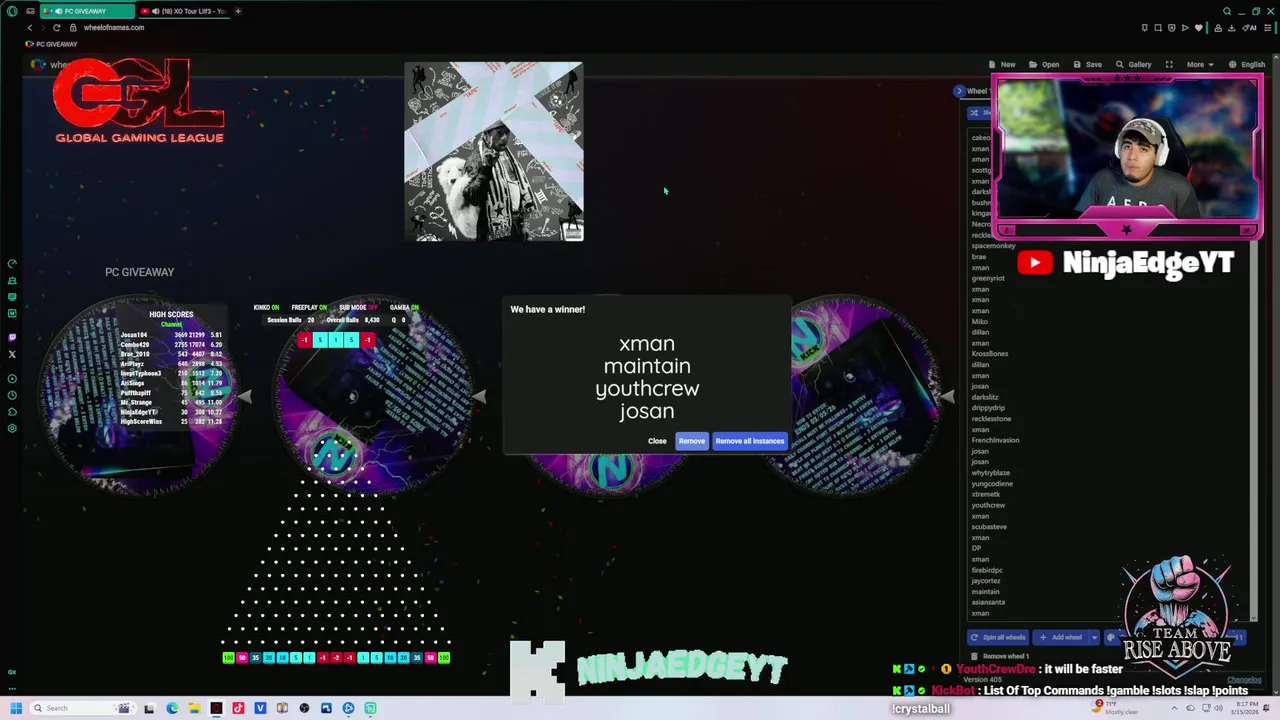Launch Microsoft Edge from the taskbar
The image size is (1280, 720).
pos(172,708)
